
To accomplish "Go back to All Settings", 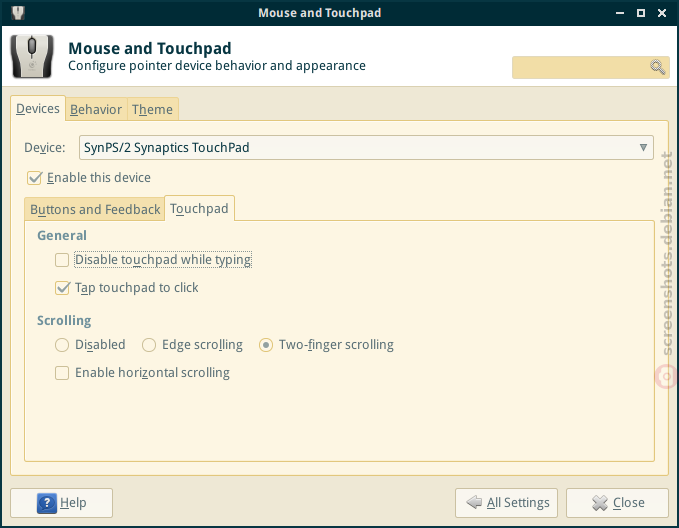I will [506, 503].
